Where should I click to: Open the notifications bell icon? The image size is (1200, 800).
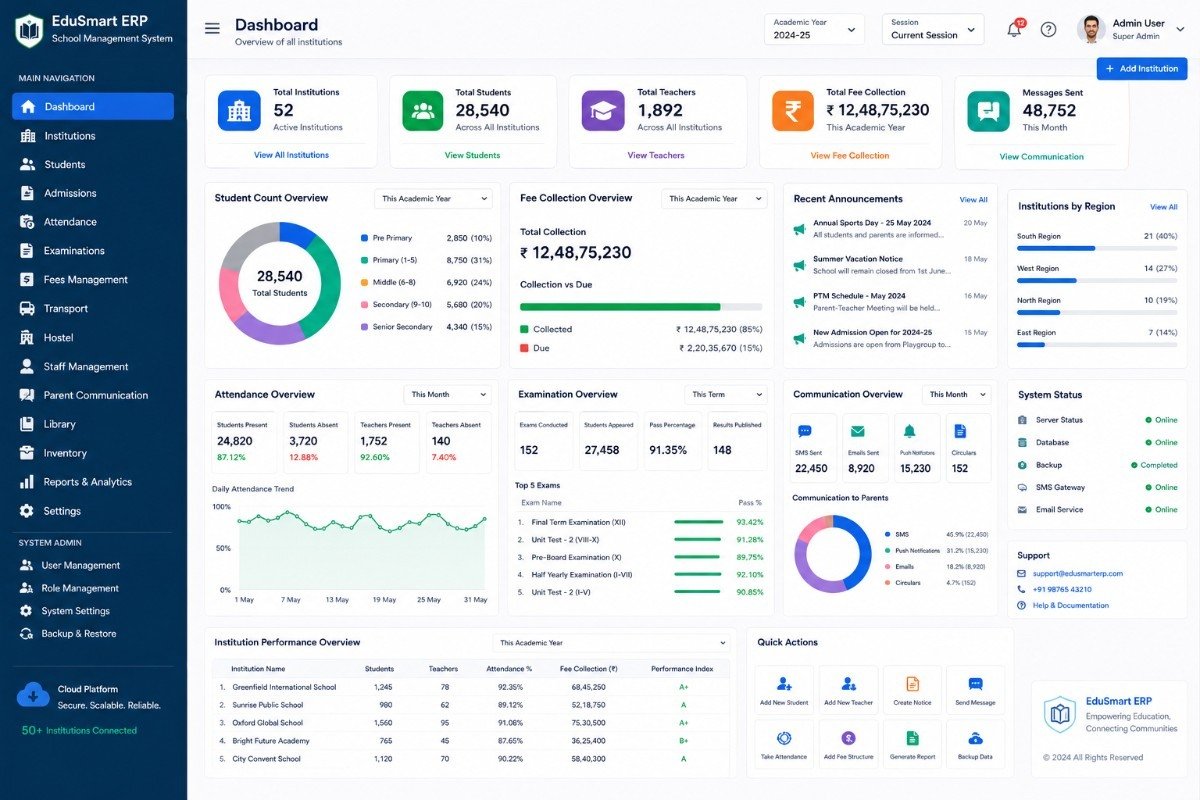1014,29
